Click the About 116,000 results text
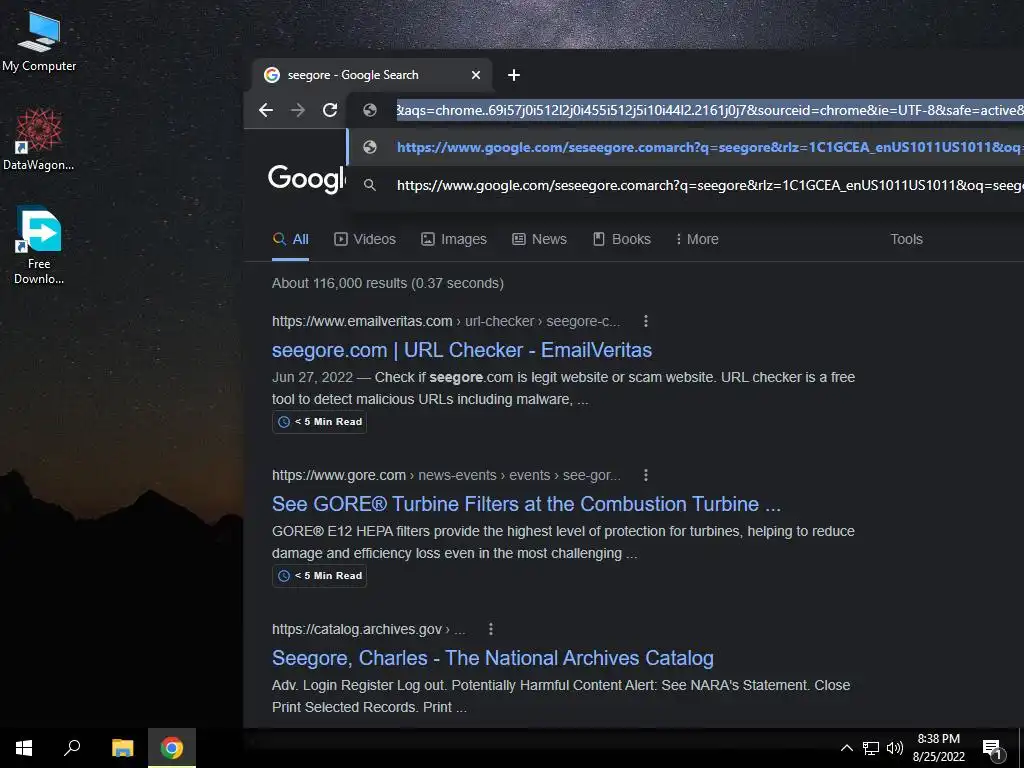This screenshot has width=1024, height=768. (388, 283)
